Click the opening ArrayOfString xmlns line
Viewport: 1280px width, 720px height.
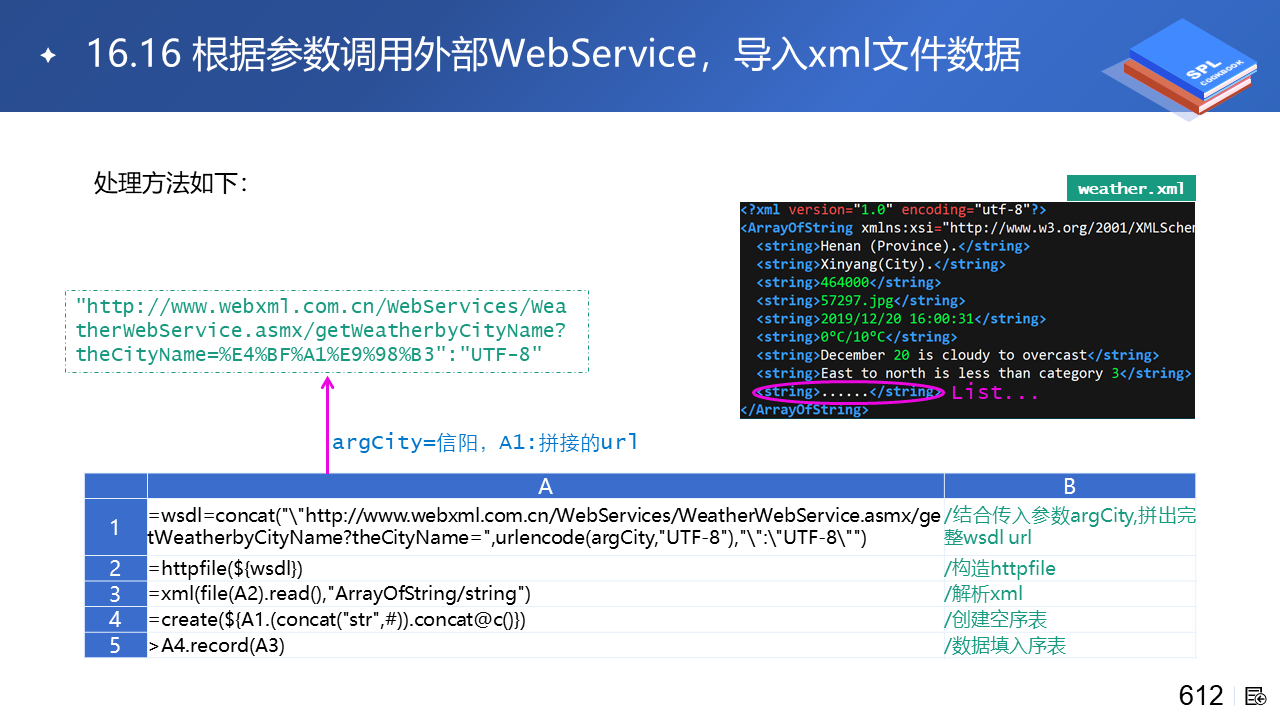pyautogui.click(x=967, y=228)
